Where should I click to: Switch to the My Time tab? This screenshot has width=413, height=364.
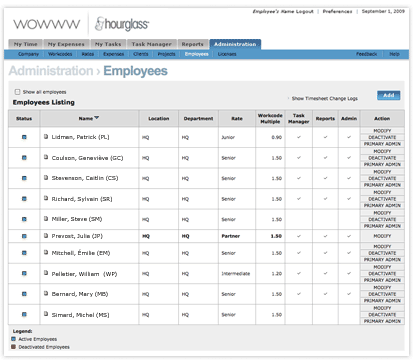[25, 44]
